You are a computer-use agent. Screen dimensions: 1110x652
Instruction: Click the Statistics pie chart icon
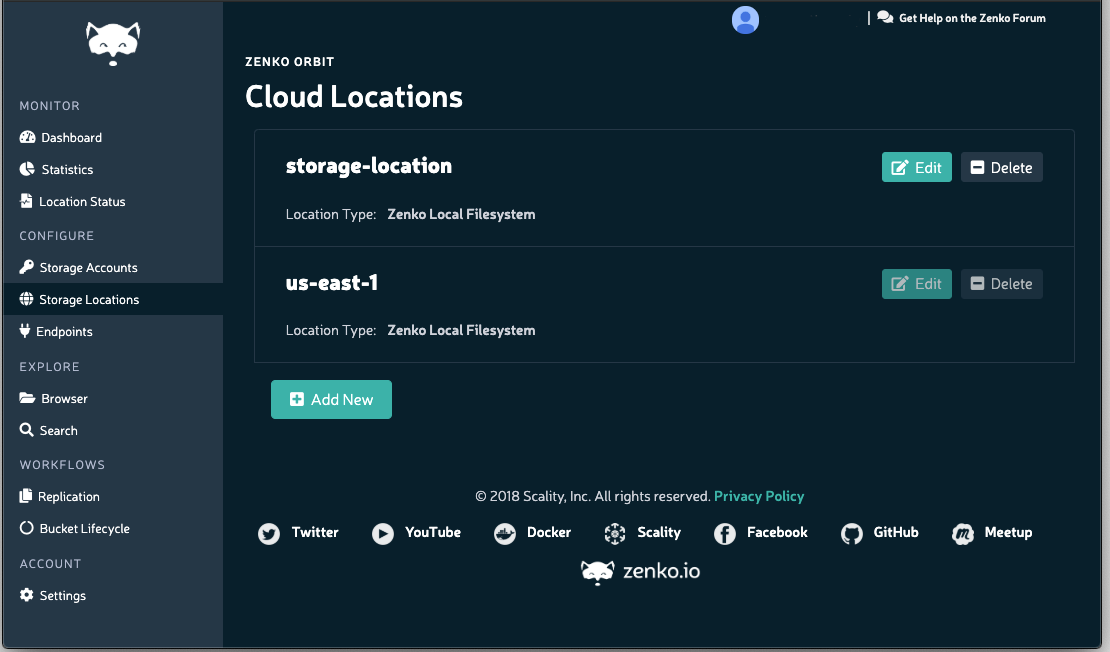(x=27, y=169)
